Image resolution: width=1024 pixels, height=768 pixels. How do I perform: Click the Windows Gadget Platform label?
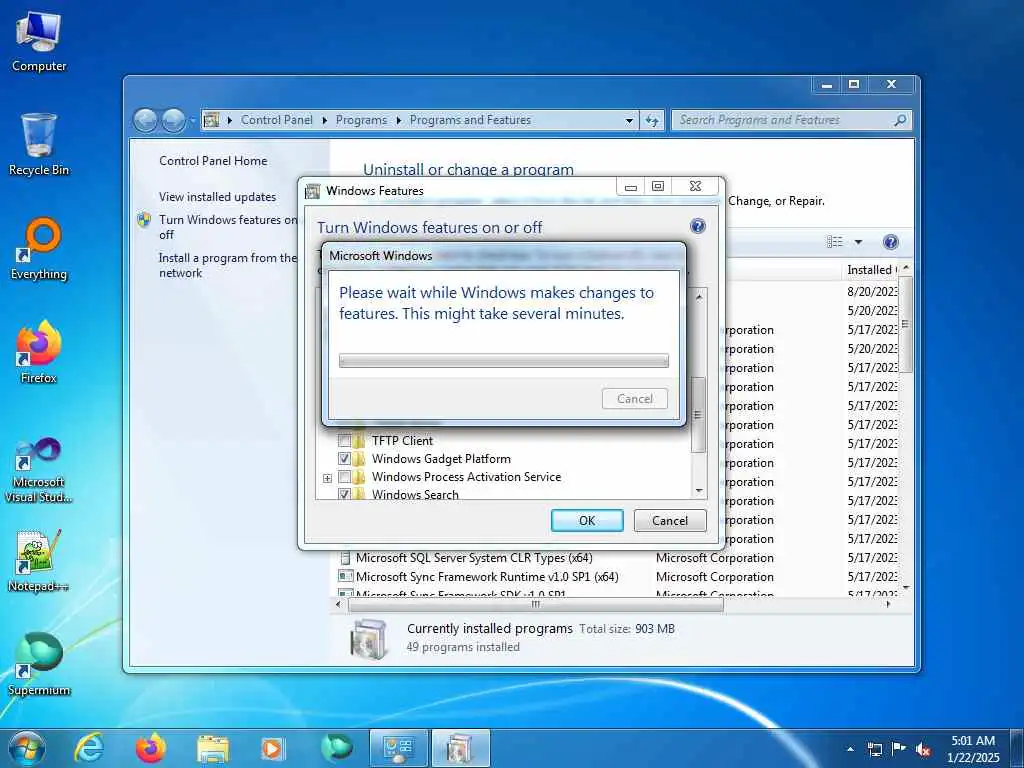[441, 458]
